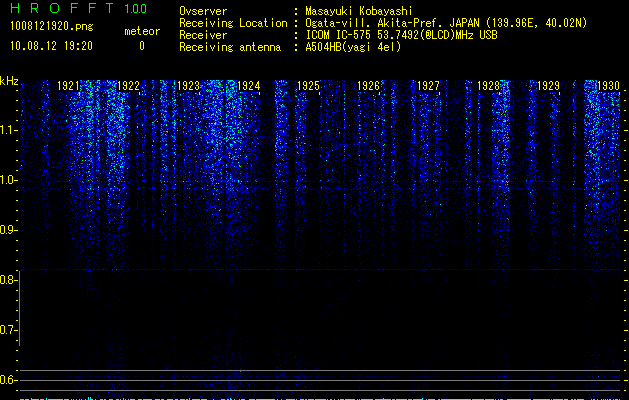
Task: Click the 1926 time marker
Action: (369, 86)
